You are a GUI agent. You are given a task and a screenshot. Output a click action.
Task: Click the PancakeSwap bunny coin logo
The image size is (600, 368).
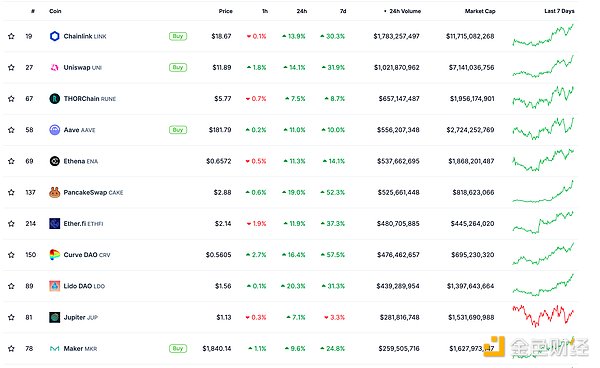(x=55, y=192)
